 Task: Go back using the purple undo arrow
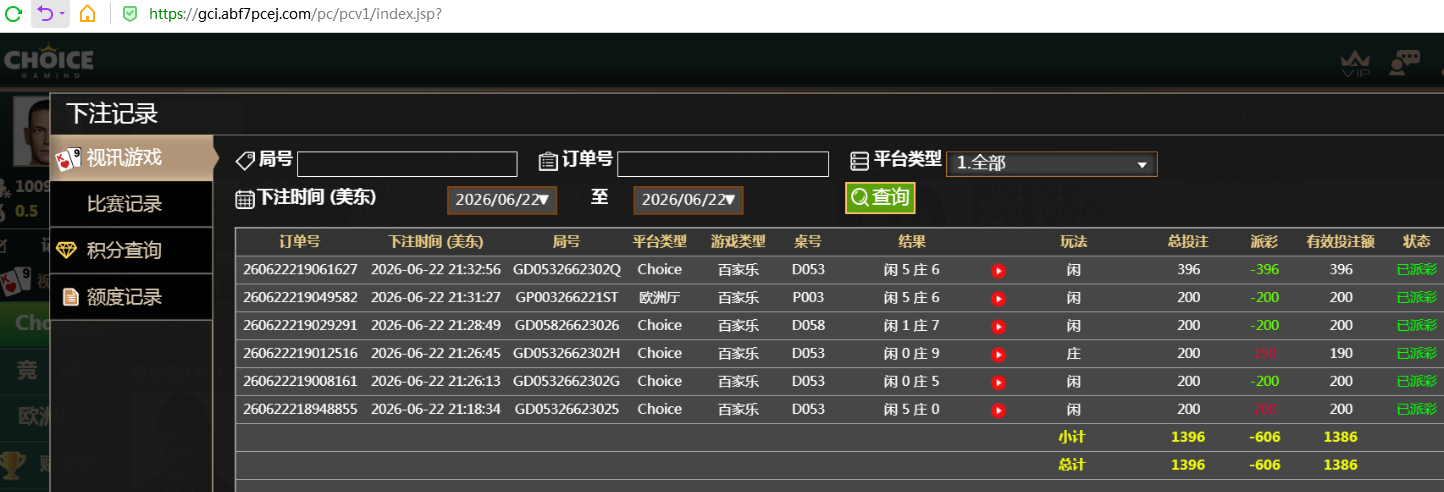(x=44, y=14)
